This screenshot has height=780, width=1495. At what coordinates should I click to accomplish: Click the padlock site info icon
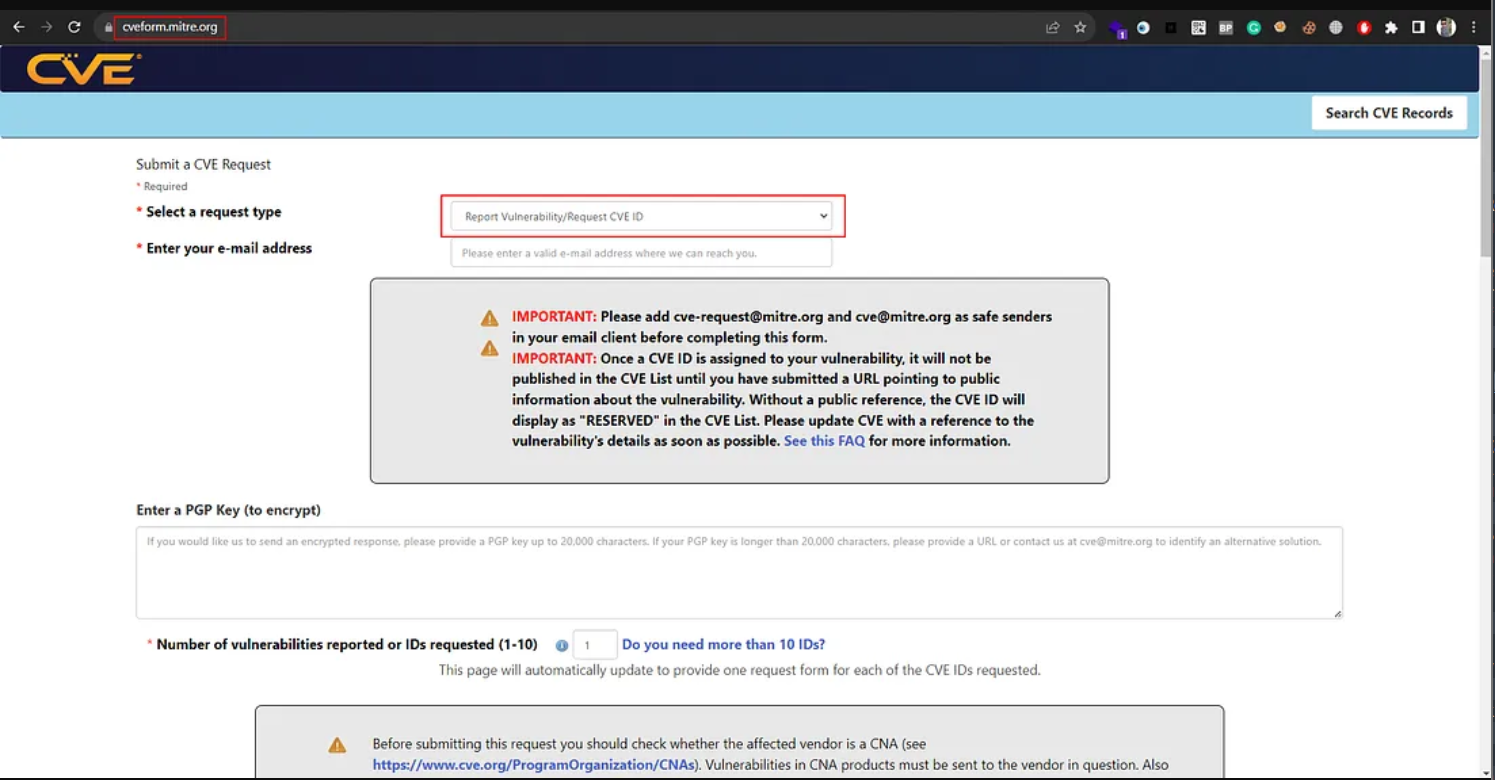pos(108,28)
